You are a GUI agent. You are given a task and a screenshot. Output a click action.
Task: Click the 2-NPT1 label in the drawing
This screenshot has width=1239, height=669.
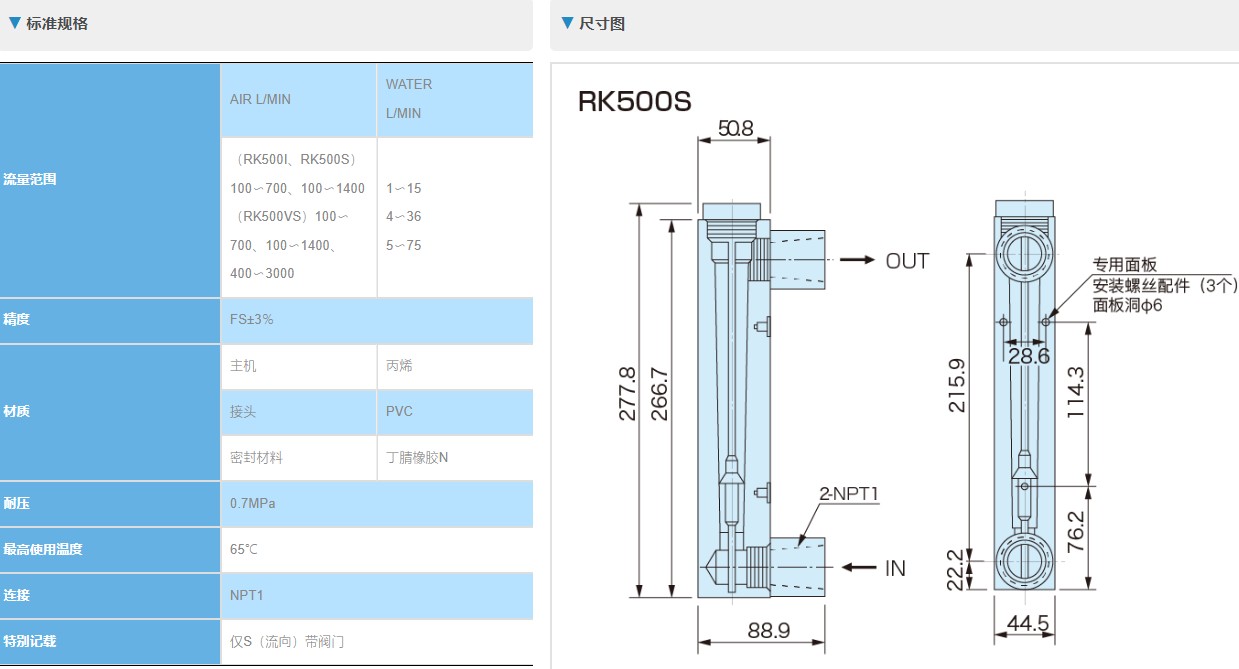coord(850,492)
